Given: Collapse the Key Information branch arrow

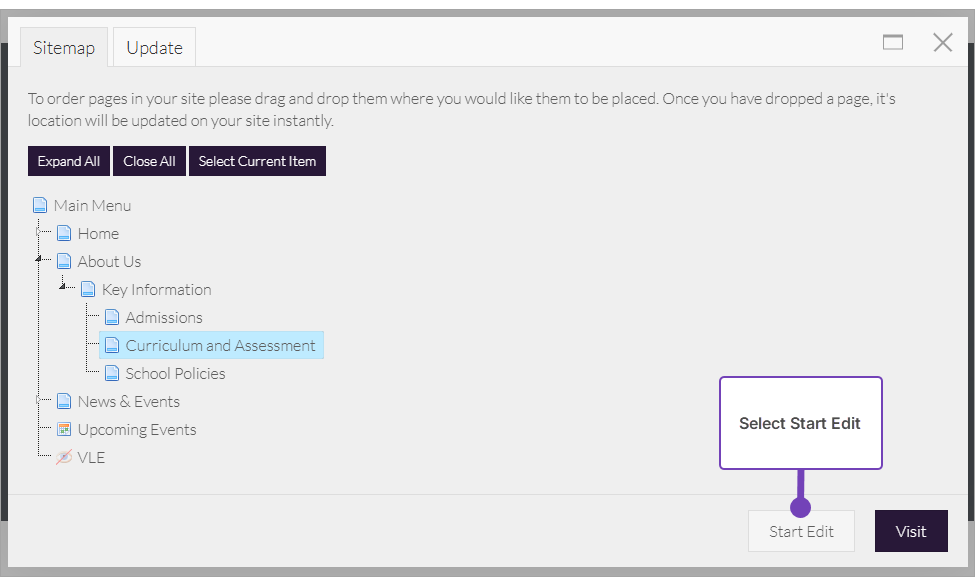Looking at the screenshot, I should click(x=63, y=287).
